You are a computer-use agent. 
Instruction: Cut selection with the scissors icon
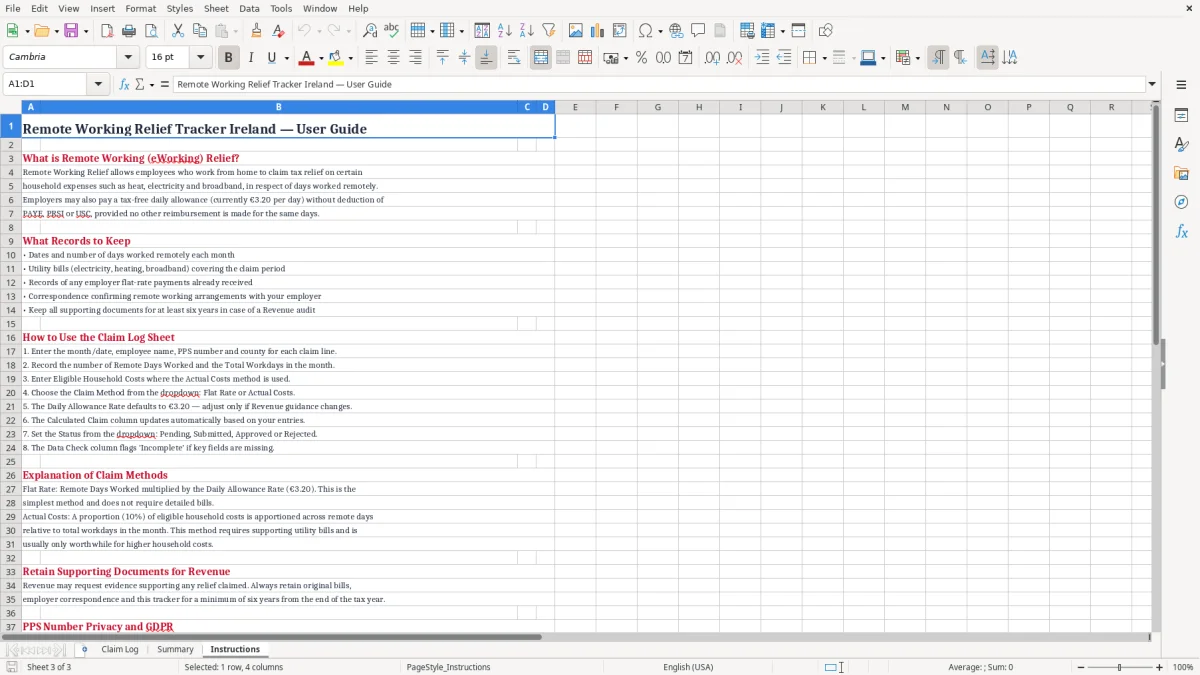pos(177,31)
